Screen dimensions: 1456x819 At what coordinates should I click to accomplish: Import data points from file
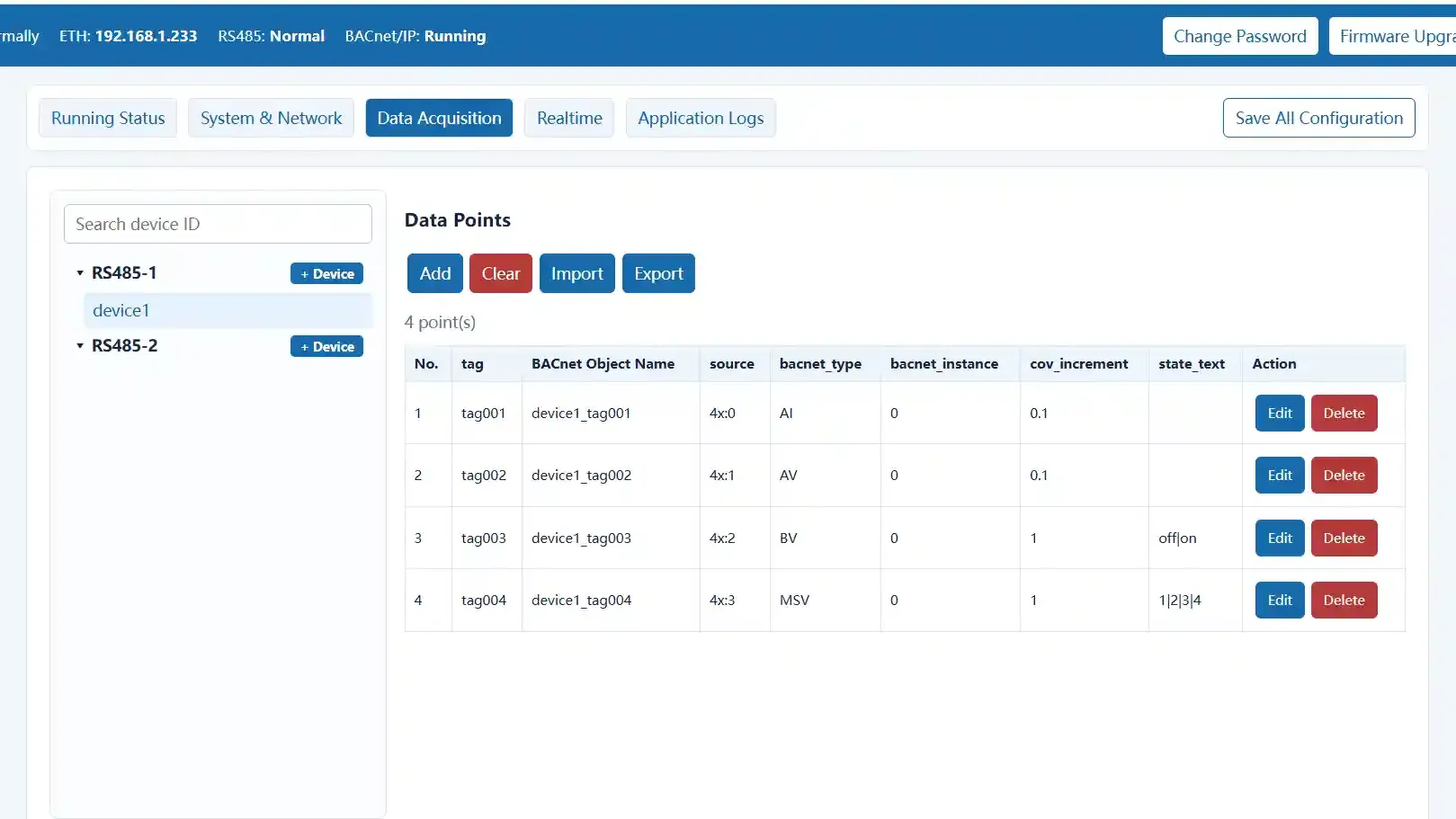[577, 273]
